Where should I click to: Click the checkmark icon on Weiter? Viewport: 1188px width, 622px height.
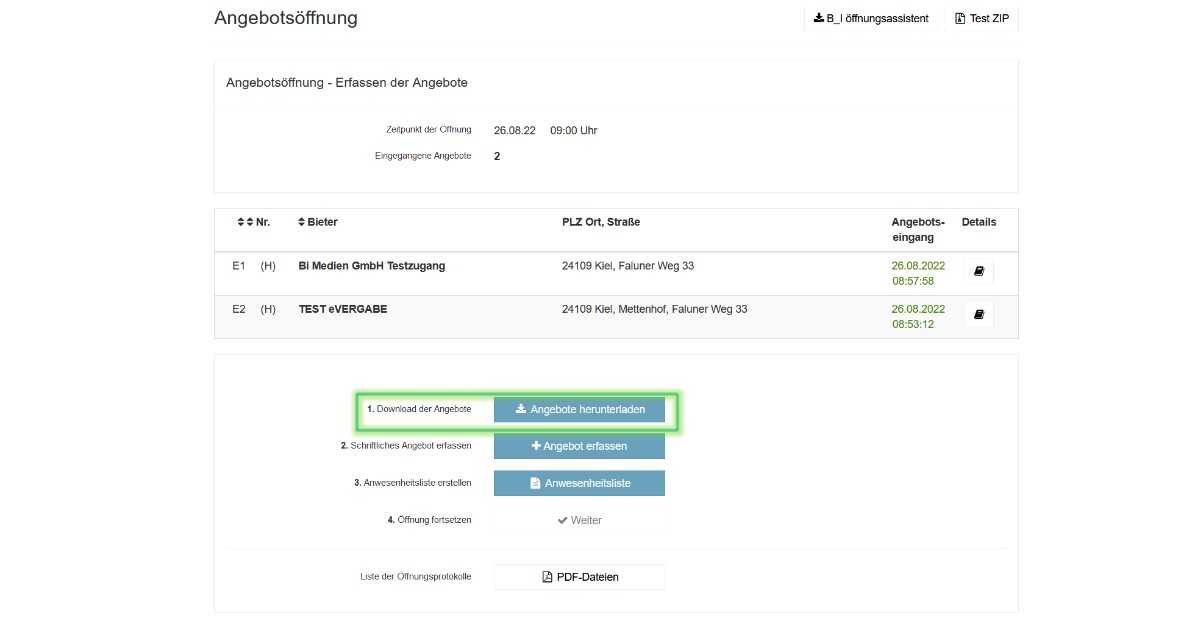[562, 519]
